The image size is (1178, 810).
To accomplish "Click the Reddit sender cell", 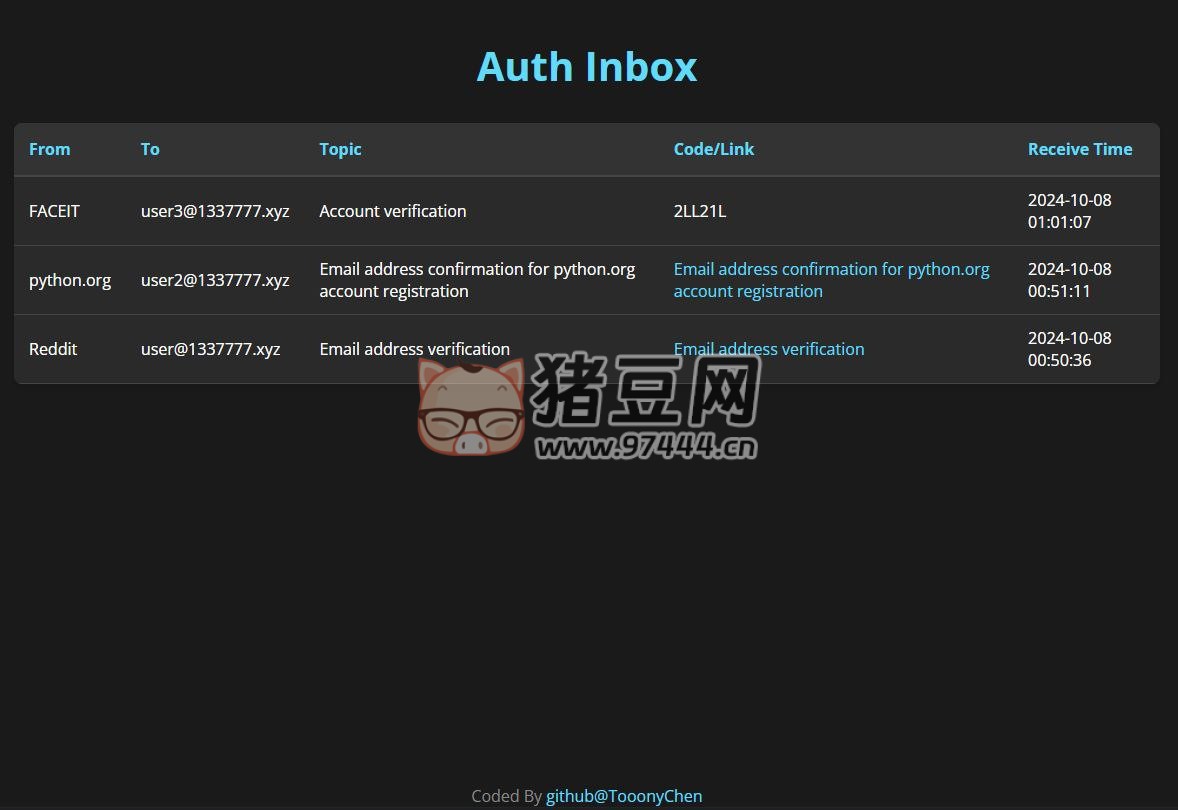I will pyautogui.click(x=53, y=349).
